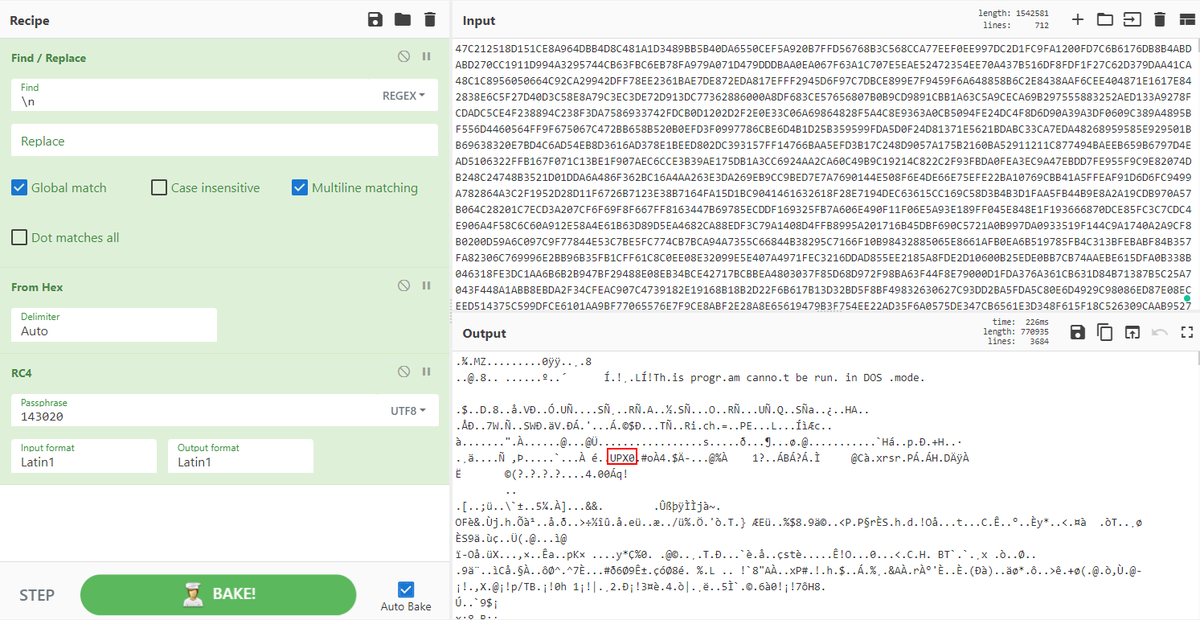This screenshot has width=1200, height=620.
Task: Save the current recipe
Action: (x=375, y=20)
